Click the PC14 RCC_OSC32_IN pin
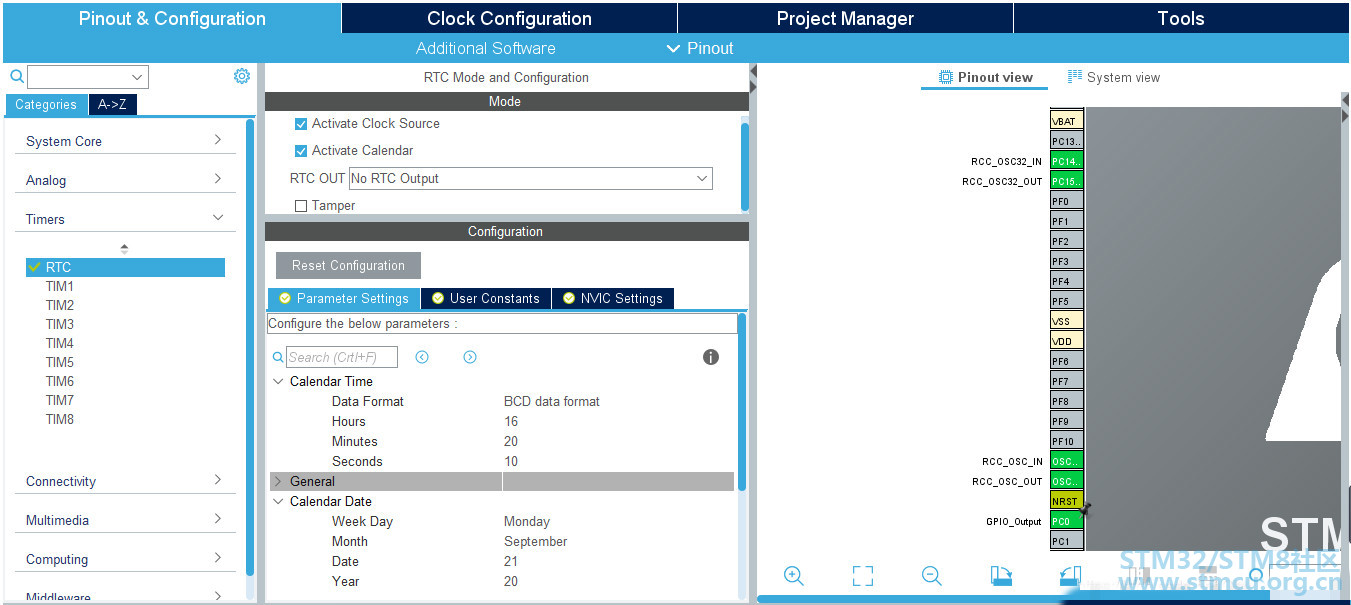Viewport: 1351px width, 605px height. [x=1067, y=161]
